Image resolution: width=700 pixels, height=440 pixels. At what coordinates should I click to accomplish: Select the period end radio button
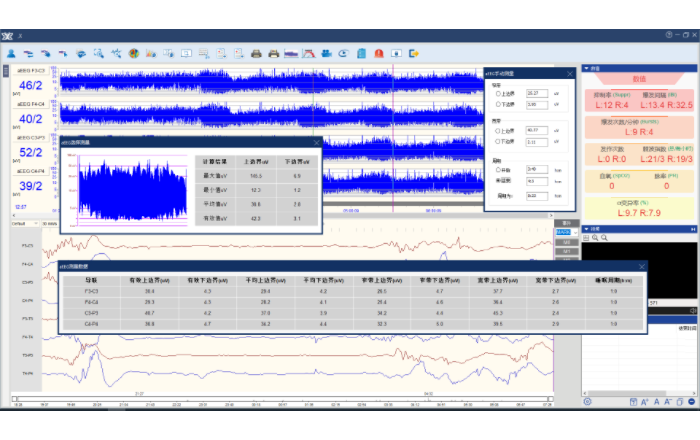pyautogui.click(x=498, y=180)
